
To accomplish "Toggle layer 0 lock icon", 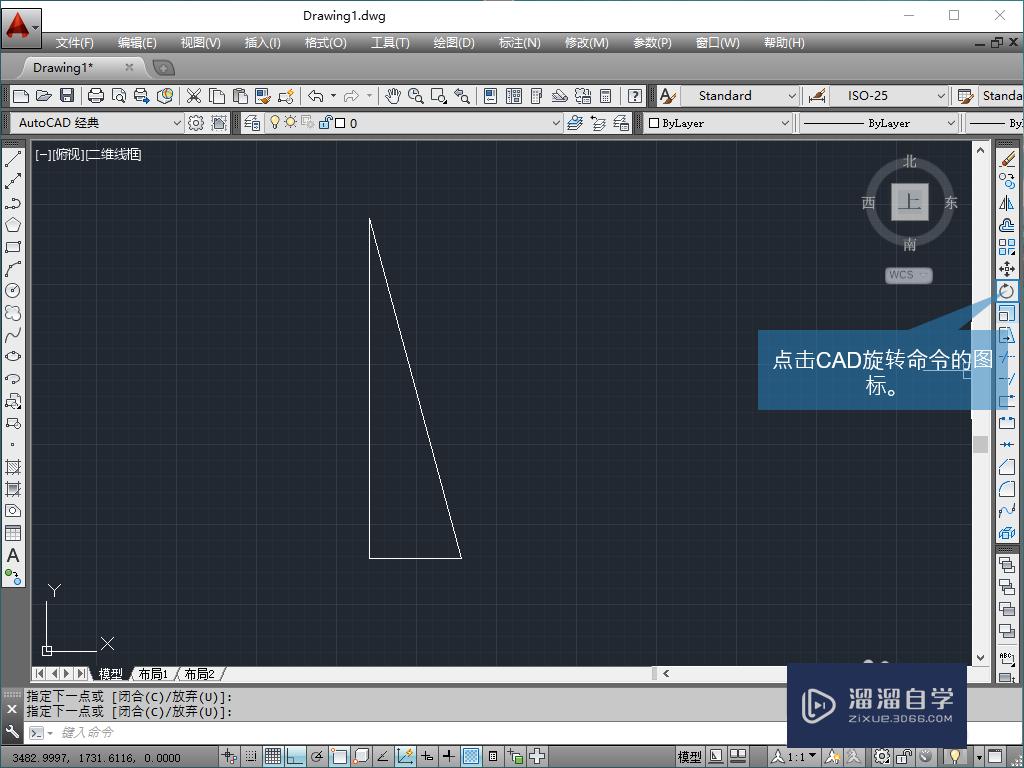I will coord(325,122).
